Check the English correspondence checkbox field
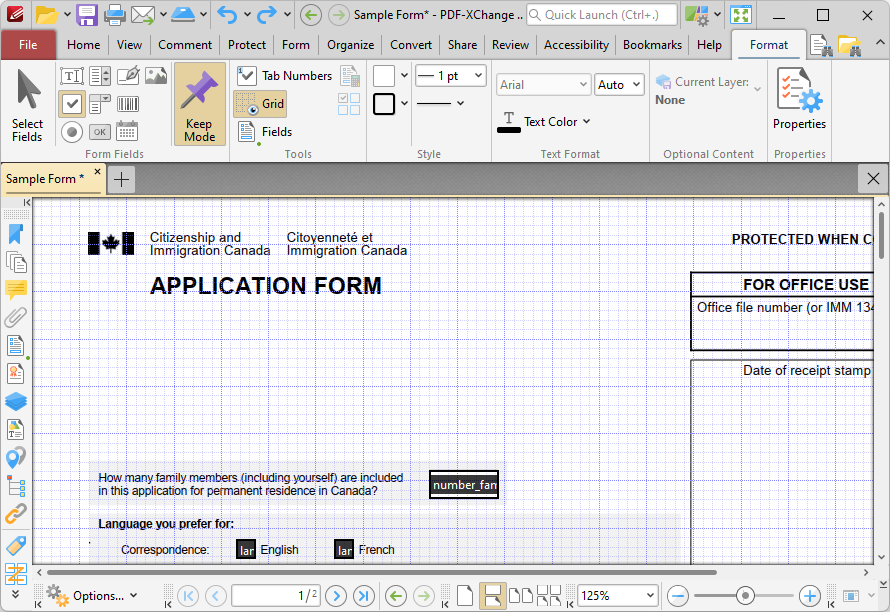890x612 pixels. coord(246,550)
